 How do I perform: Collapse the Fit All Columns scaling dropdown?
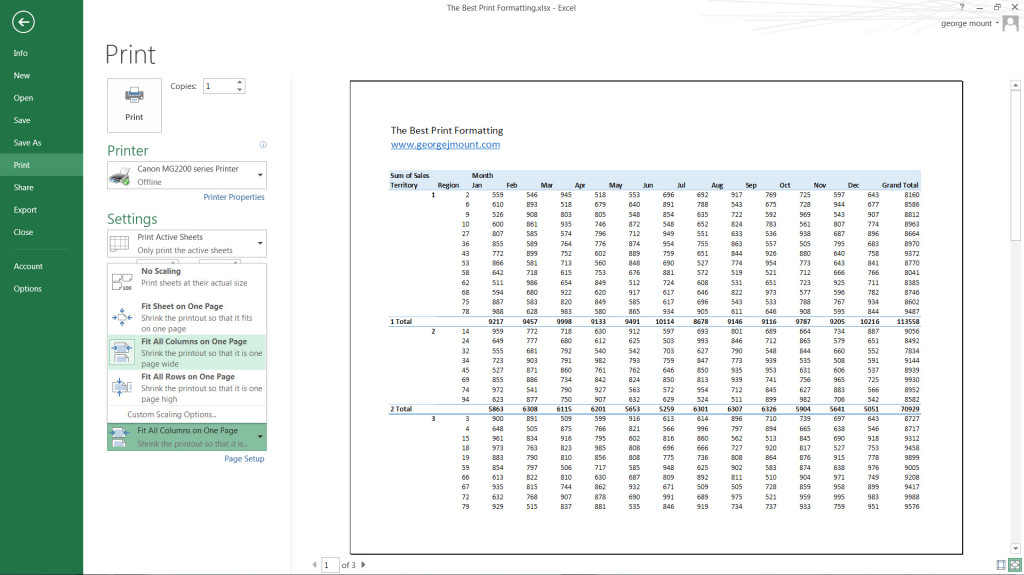pyautogui.click(x=260, y=436)
